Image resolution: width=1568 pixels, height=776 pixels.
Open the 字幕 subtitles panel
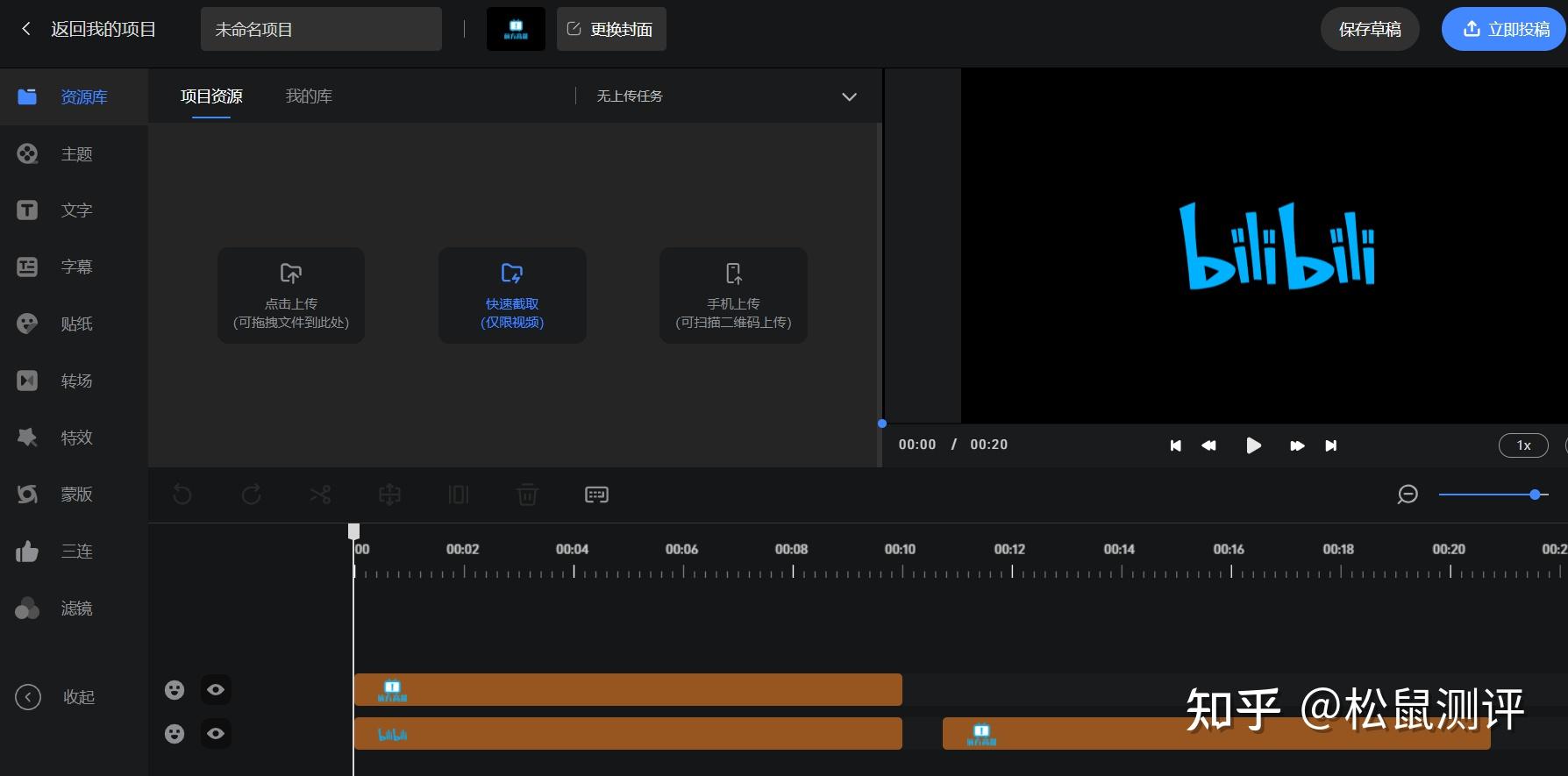(x=74, y=267)
